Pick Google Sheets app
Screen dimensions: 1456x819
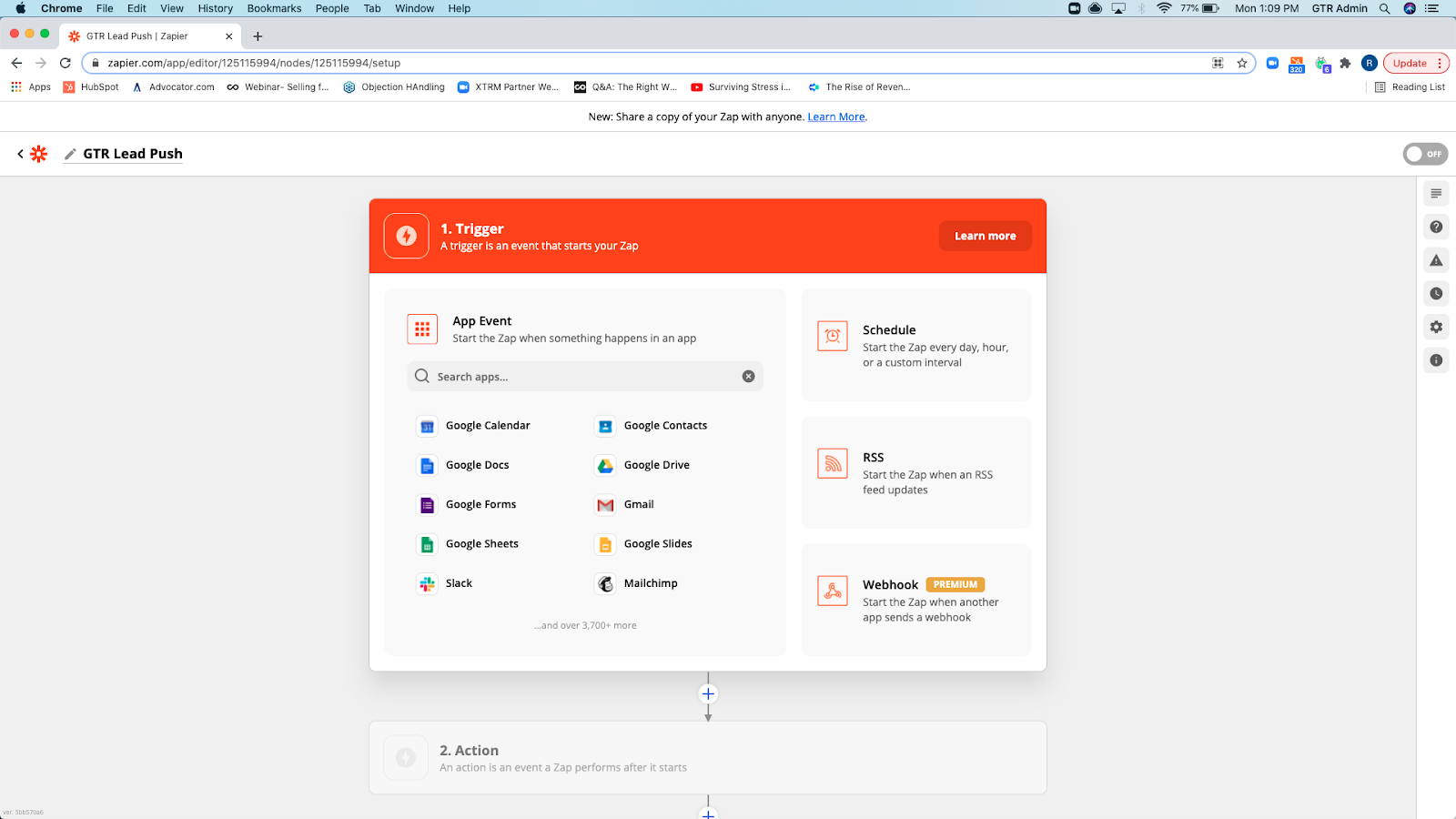[x=468, y=544]
